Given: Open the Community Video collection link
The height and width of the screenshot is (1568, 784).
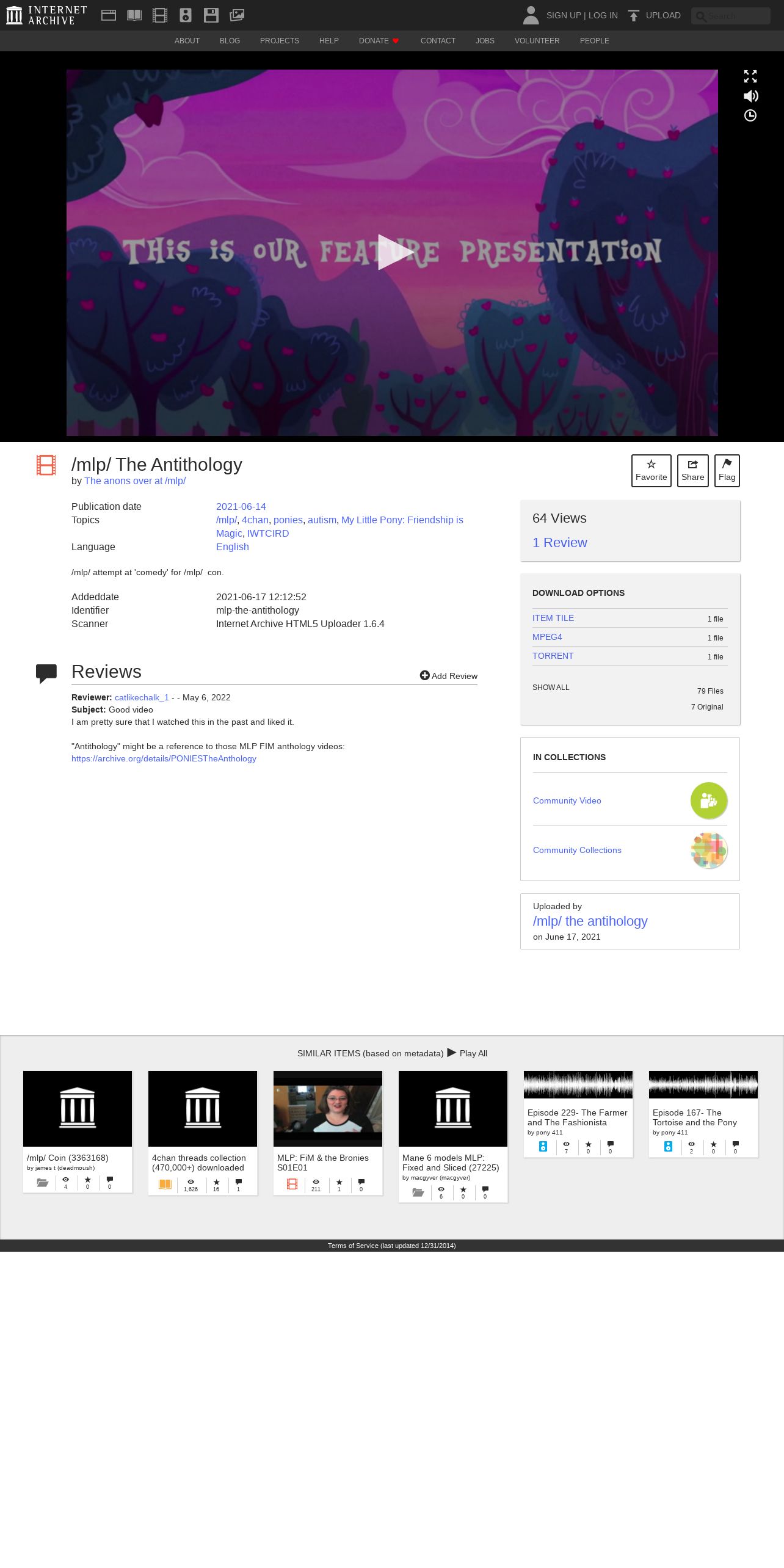Looking at the screenshot, I should point(567,800).
